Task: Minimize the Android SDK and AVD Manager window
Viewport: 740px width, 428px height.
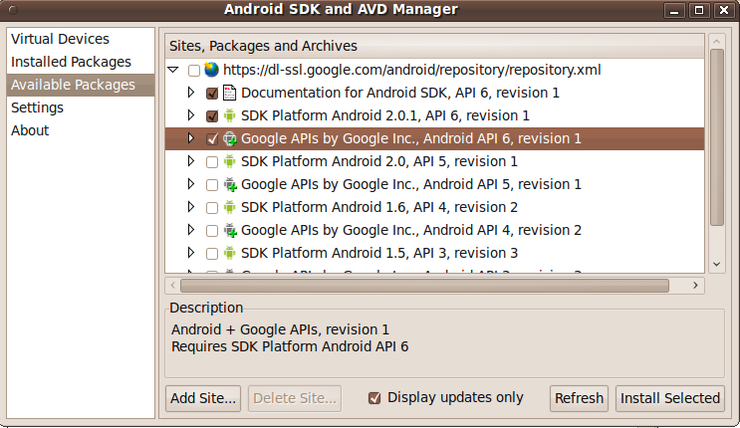Action: [x=674, y=10]
